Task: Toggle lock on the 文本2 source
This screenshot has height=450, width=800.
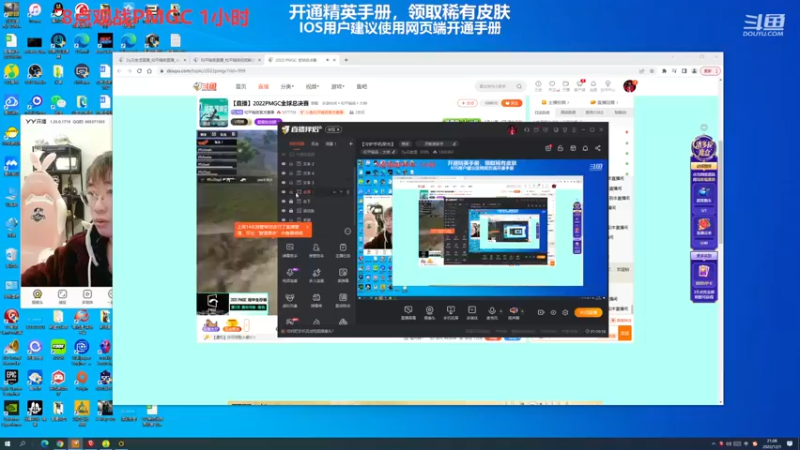Action: [291, 164]
